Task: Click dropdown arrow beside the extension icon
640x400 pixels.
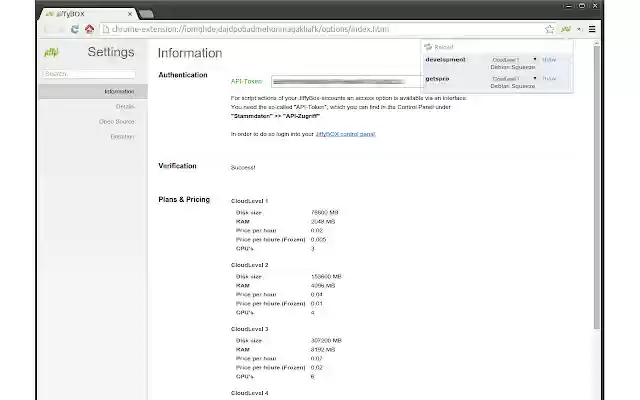Action: [579, 29]
